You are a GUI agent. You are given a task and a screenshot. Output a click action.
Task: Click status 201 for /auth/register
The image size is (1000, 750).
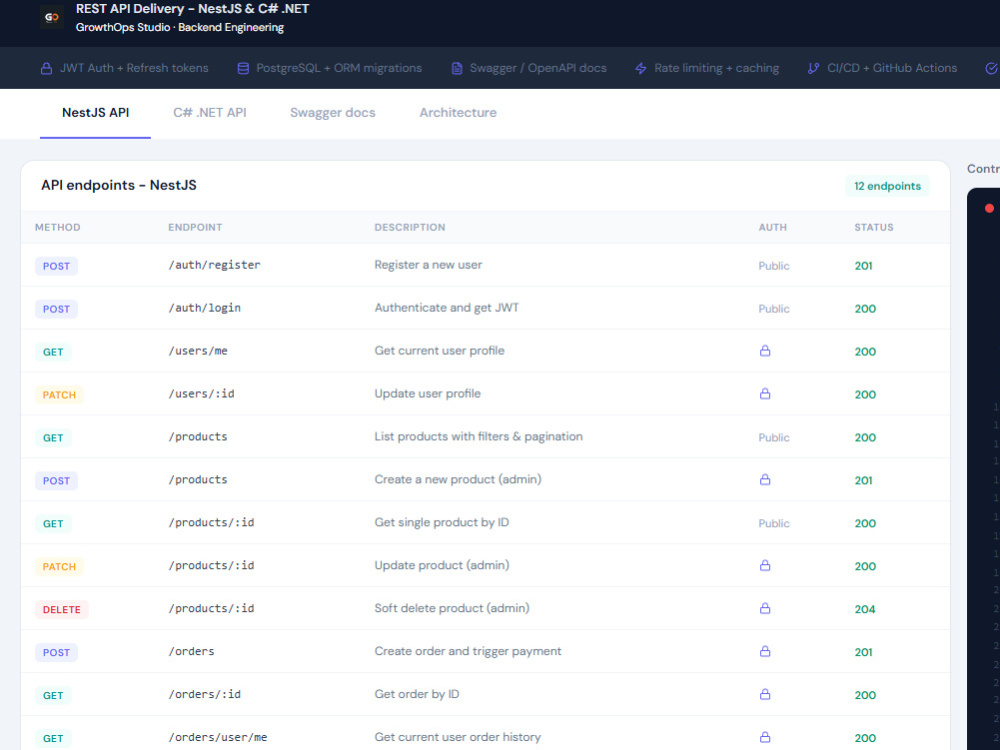(864, 266)
